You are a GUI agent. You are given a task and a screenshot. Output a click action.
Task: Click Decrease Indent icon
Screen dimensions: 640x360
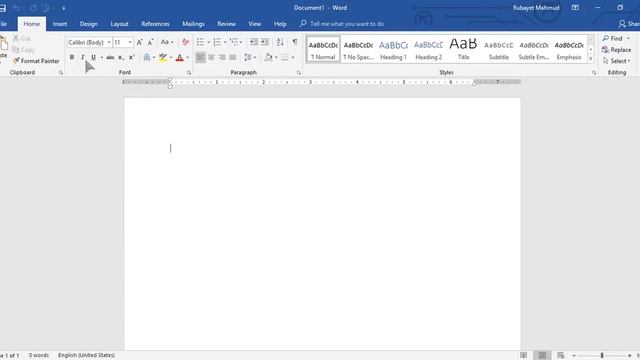pyautogui.click(x=254, y=42)
